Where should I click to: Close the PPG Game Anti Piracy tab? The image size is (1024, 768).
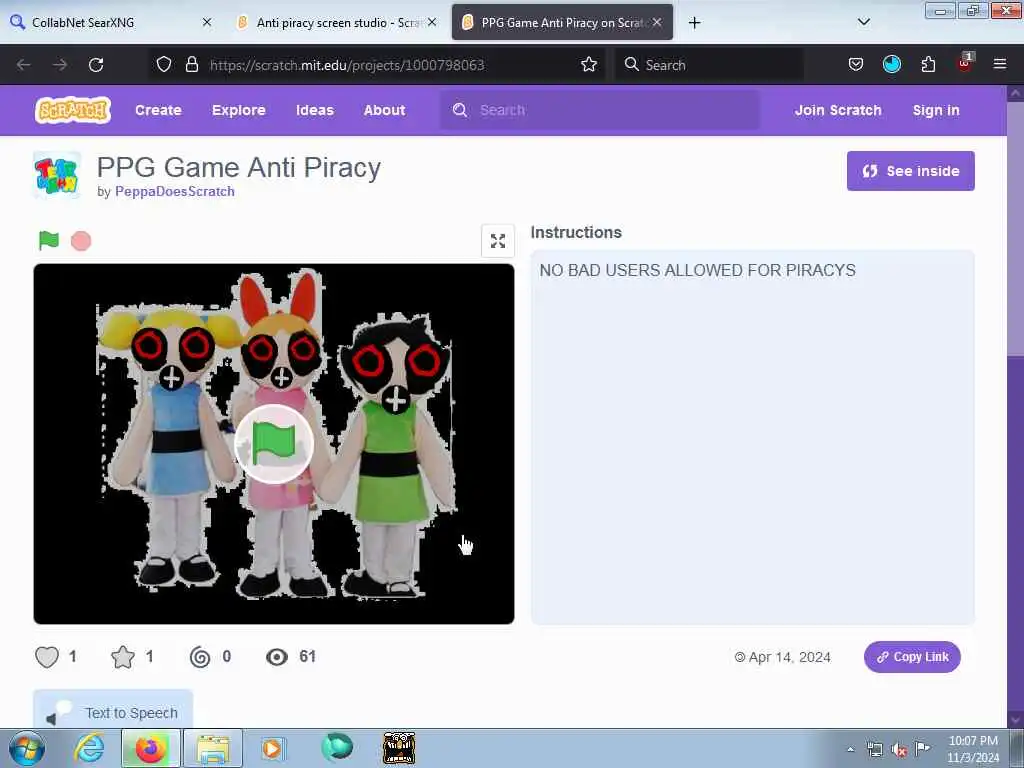657,22
